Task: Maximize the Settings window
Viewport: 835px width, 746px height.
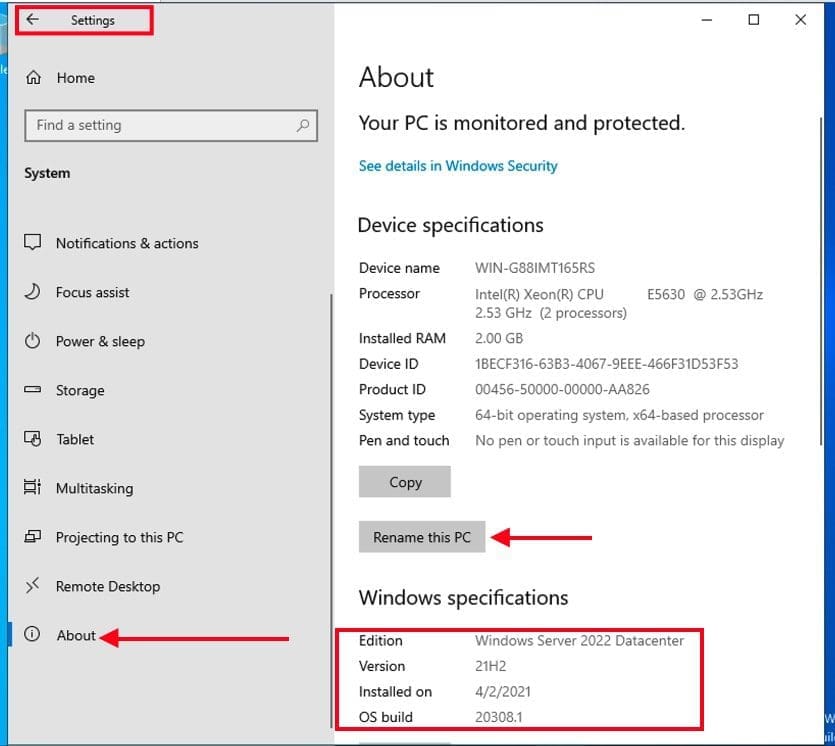Action: point(754,20)
